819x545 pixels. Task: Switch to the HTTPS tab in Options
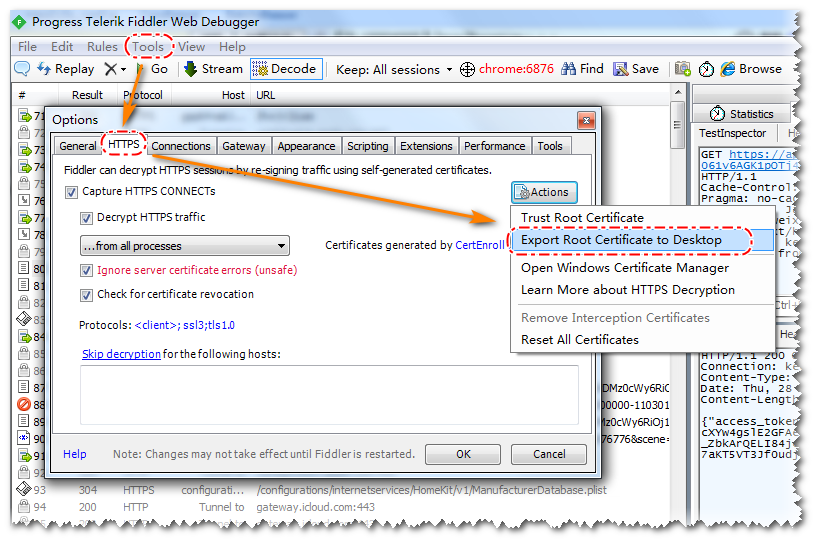point(124,144)
